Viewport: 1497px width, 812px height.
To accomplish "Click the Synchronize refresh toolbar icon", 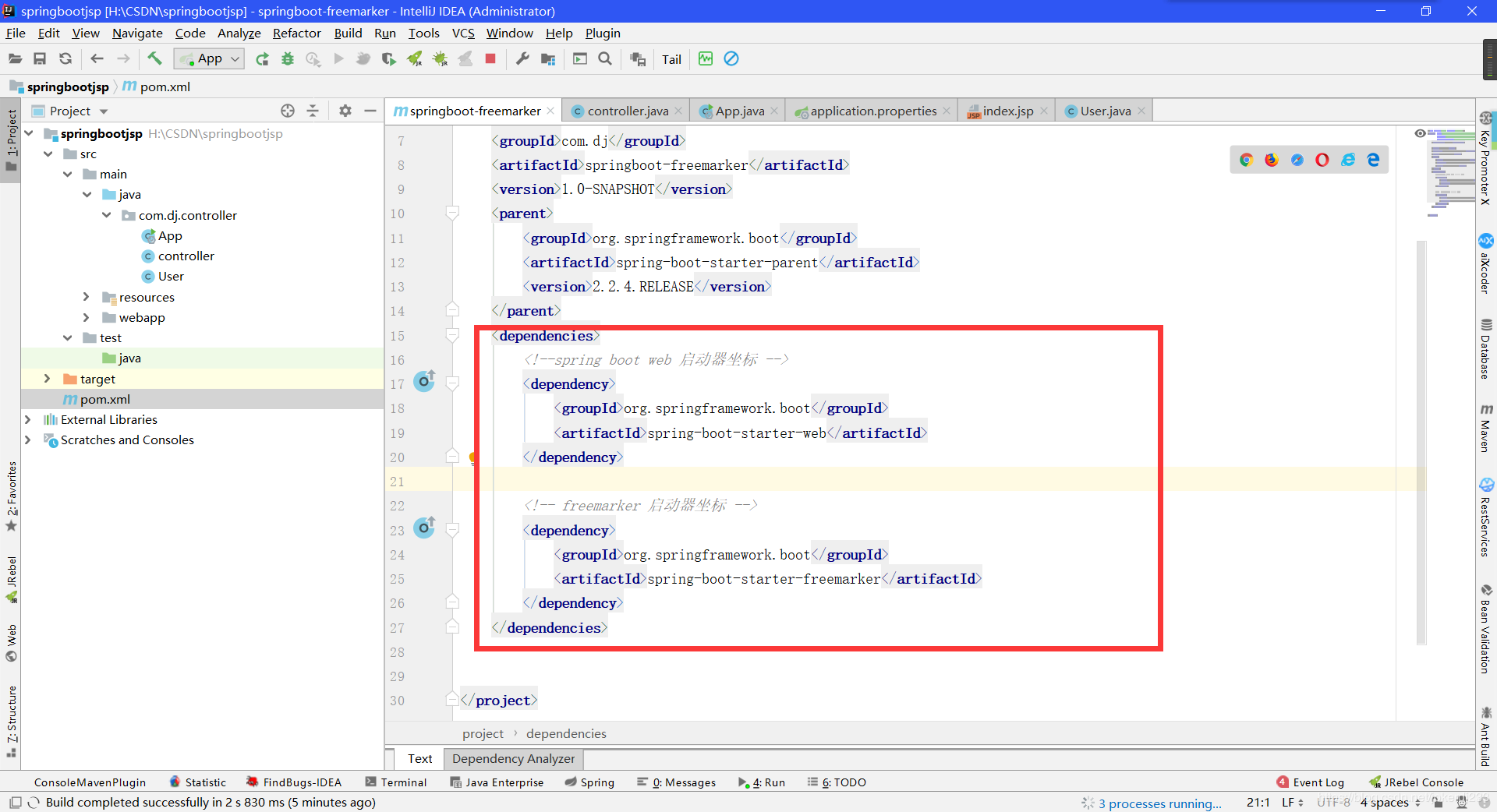I will tap(65, 58).
